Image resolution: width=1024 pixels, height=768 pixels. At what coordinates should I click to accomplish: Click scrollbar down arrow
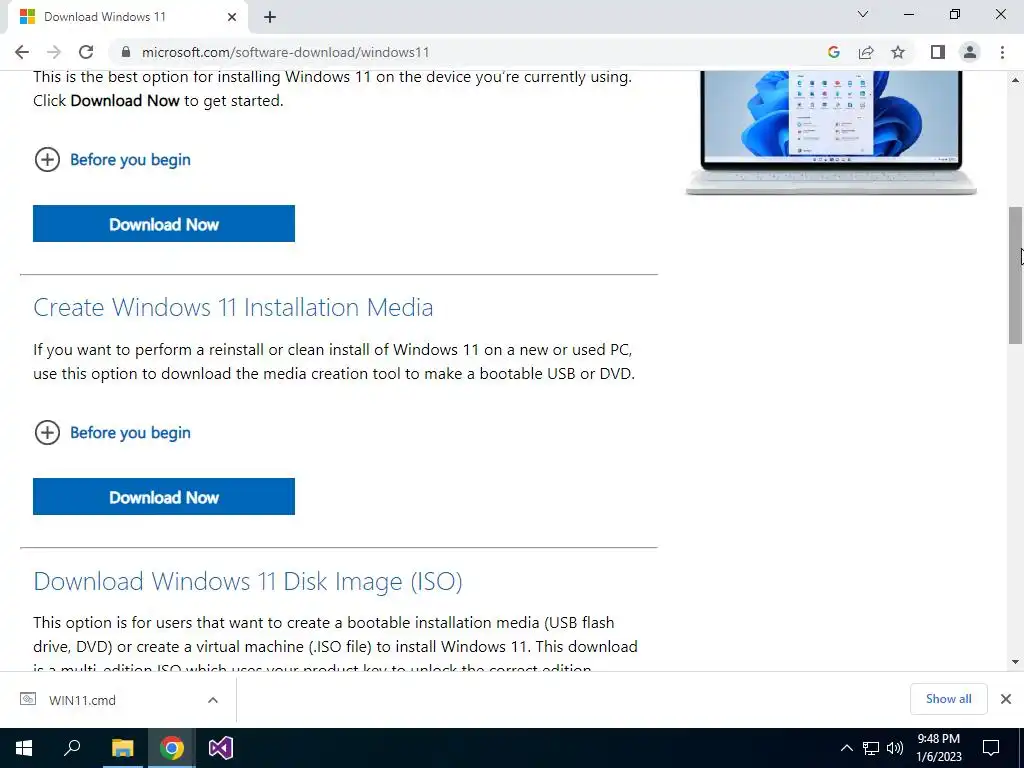1015,662
